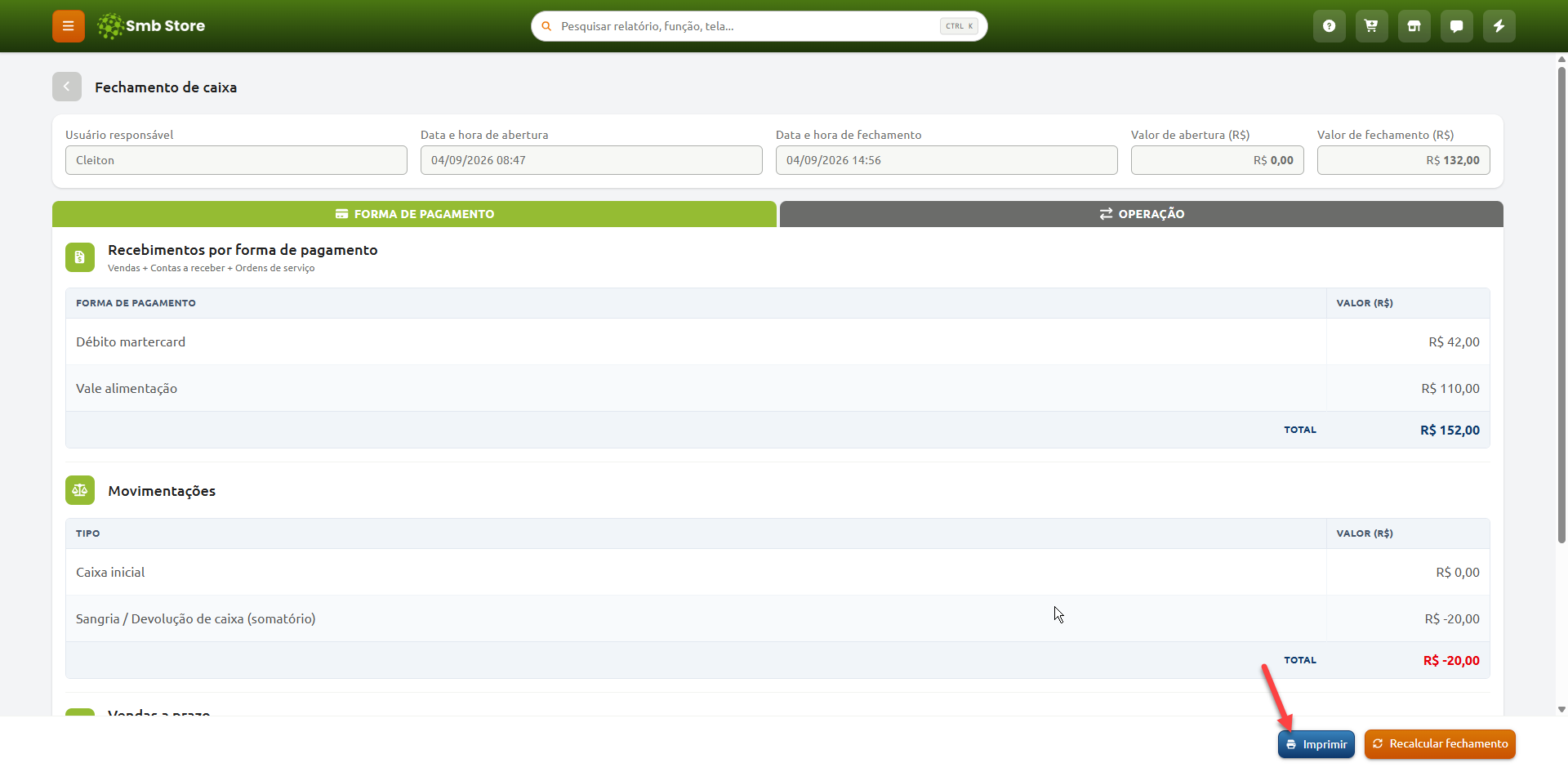Click the Recebimentos por forma de pagamento heading
1568x772 pixels.
(x=243, y=250)
